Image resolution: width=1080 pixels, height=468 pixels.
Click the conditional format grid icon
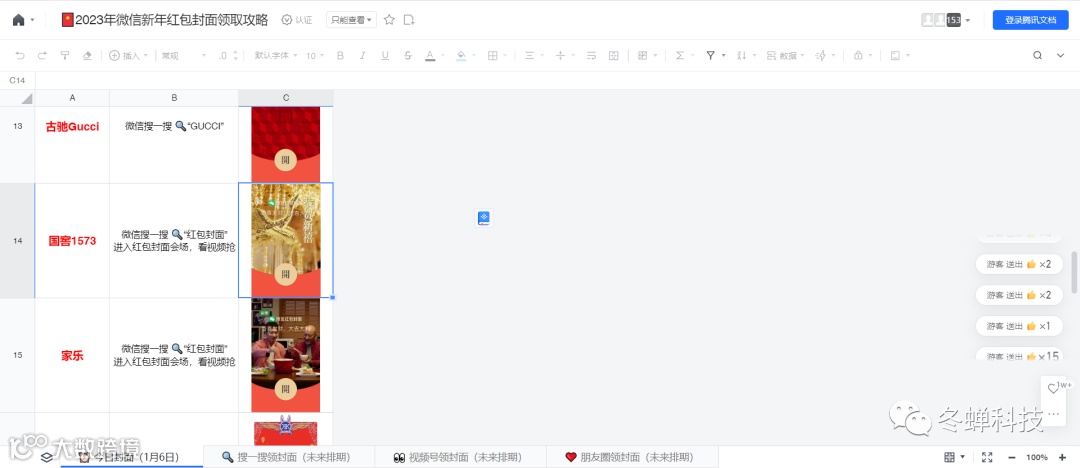643,56
